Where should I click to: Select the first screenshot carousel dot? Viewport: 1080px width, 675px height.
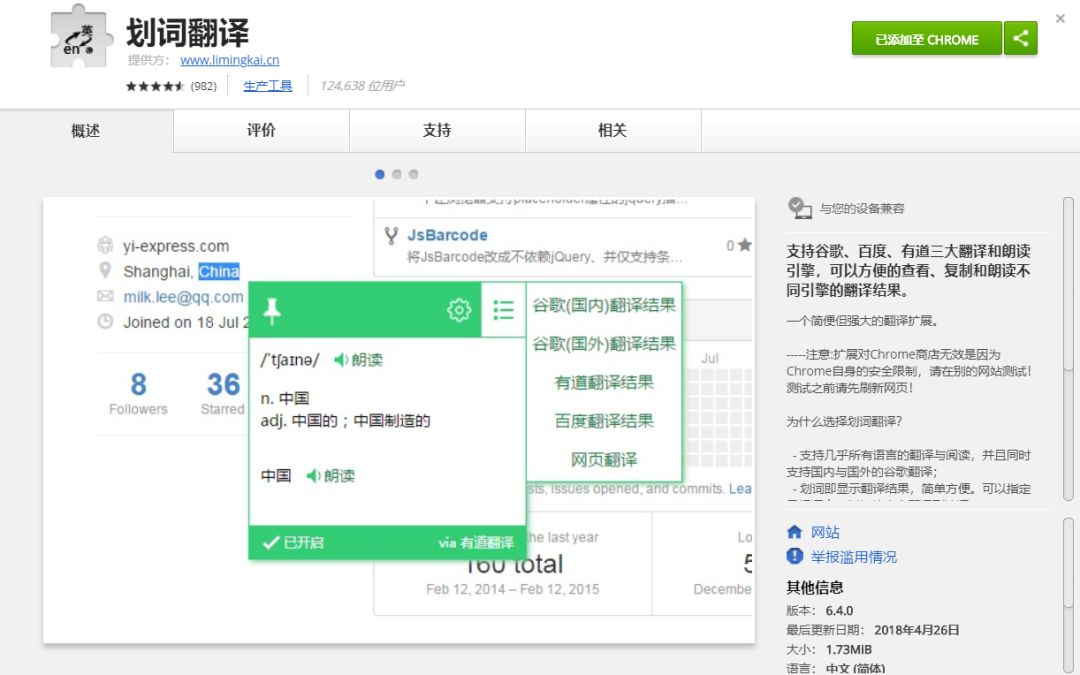point(380,174)
